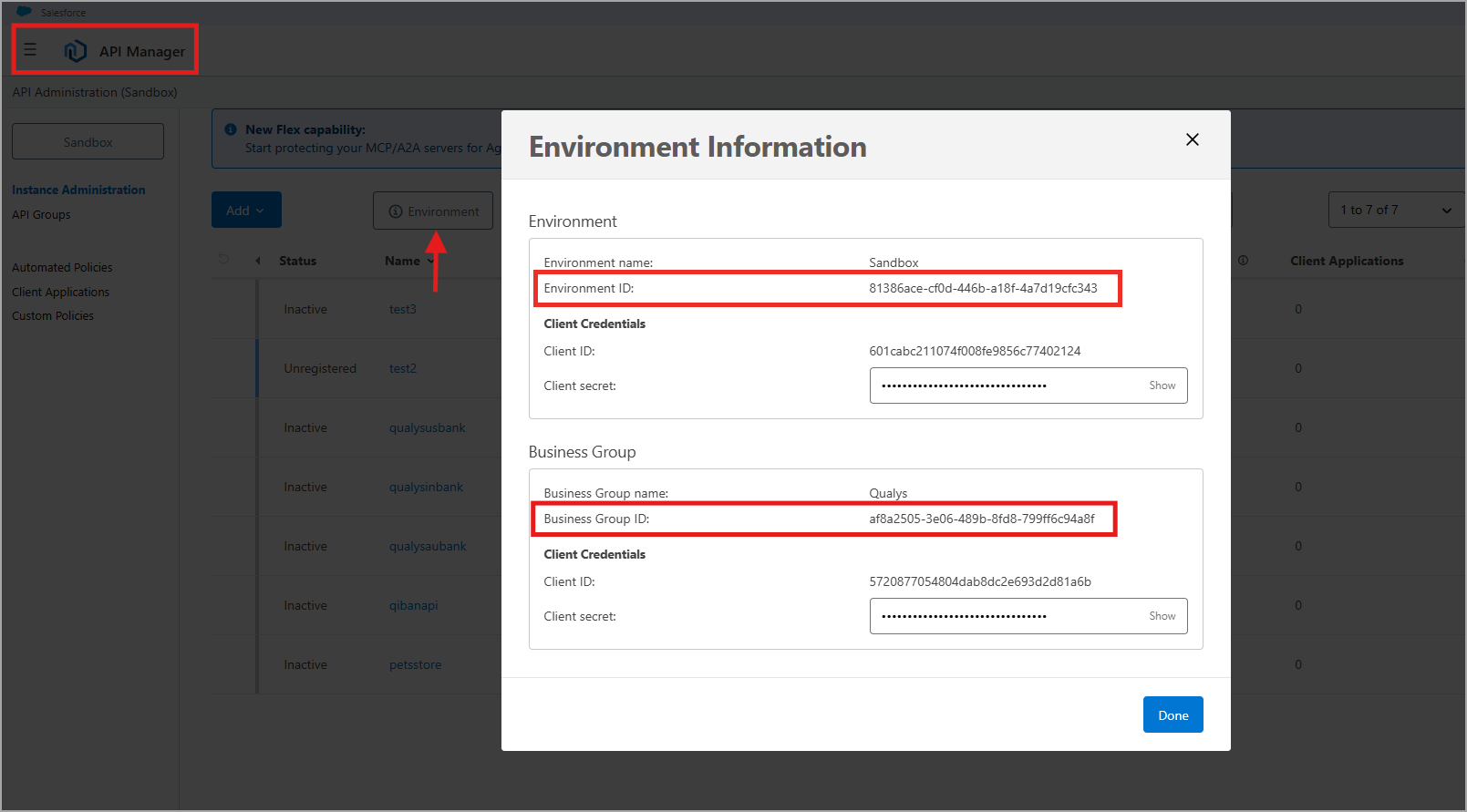Click the info icon beside Client Applications column

(x=1243, y=261)
